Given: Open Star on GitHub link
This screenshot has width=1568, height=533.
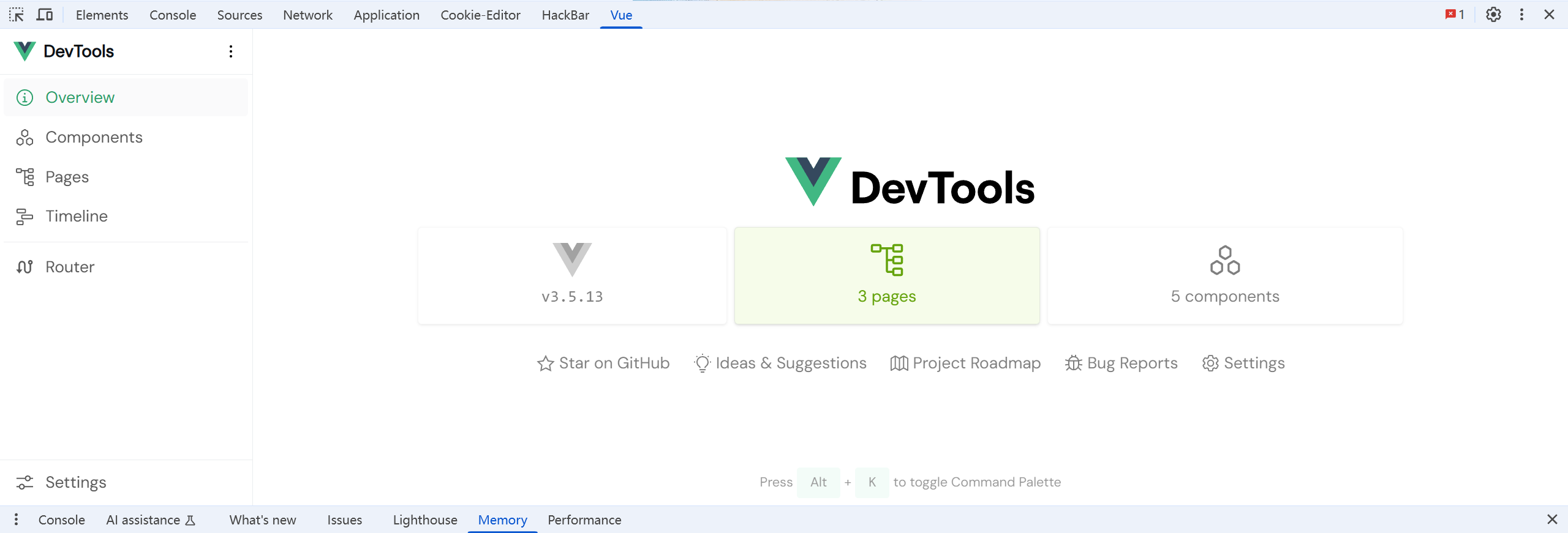Looking at the screenshot, I should click(x=603, y=363).
